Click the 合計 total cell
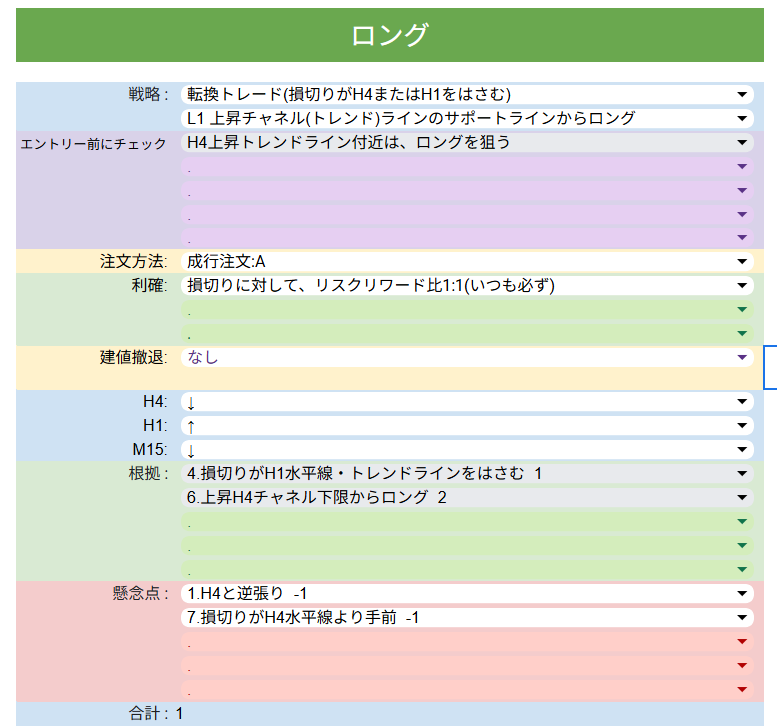Screen dimensions: 777x727 [156, 714]
